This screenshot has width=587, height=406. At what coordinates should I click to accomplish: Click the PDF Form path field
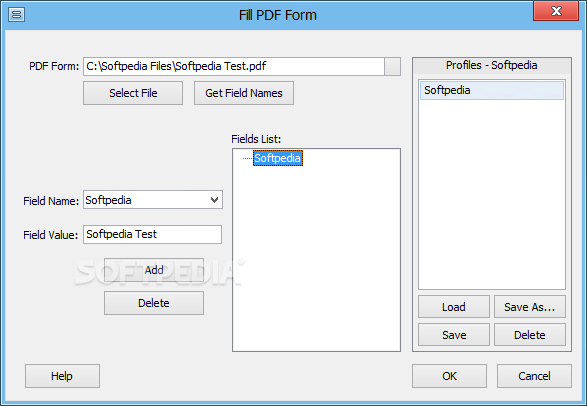234,67
